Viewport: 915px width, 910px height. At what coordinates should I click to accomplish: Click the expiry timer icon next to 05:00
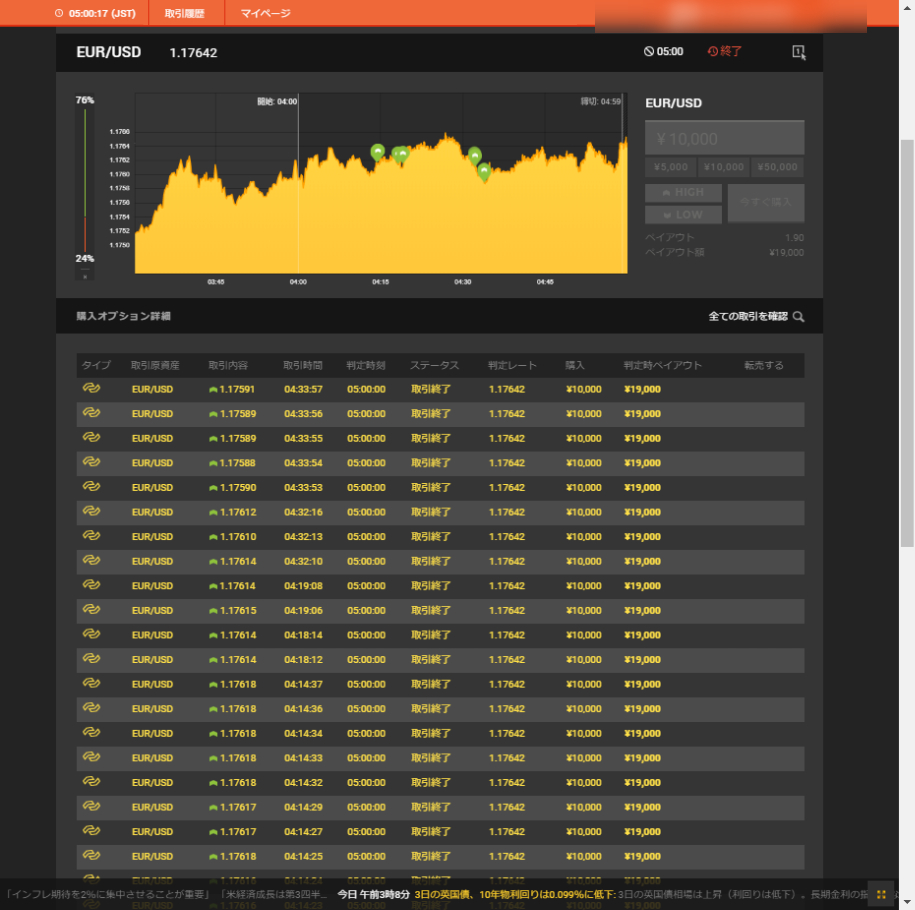click(x=648, y=51)
